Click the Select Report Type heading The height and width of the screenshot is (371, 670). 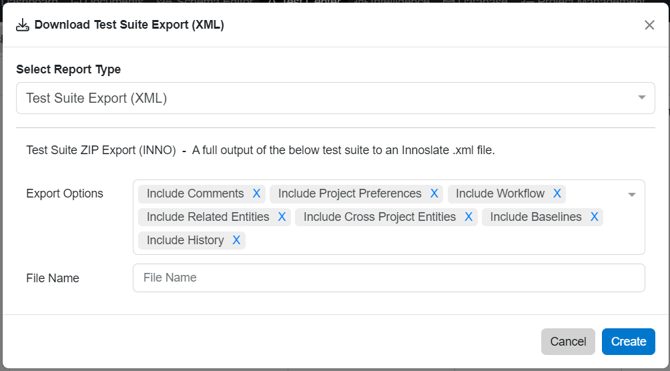click(68, 69)
